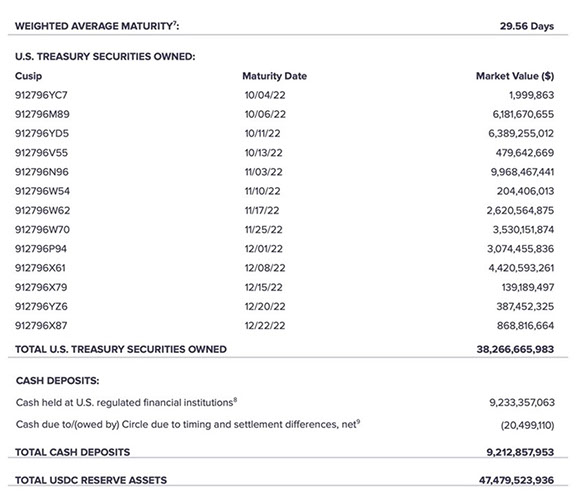
Task: Select the (20,499,110) settlement amount
Action: pyautogui.click(x=527, y=425)
